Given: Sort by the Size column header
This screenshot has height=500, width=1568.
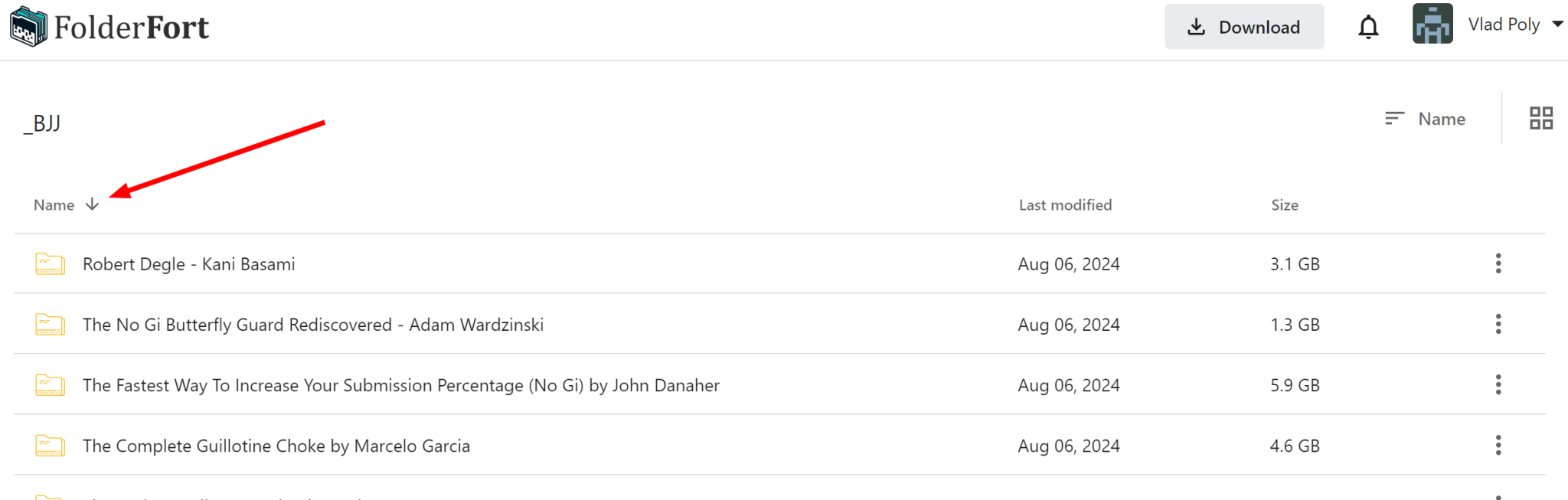Looking at the screenshot, I should click(1284, 205).
